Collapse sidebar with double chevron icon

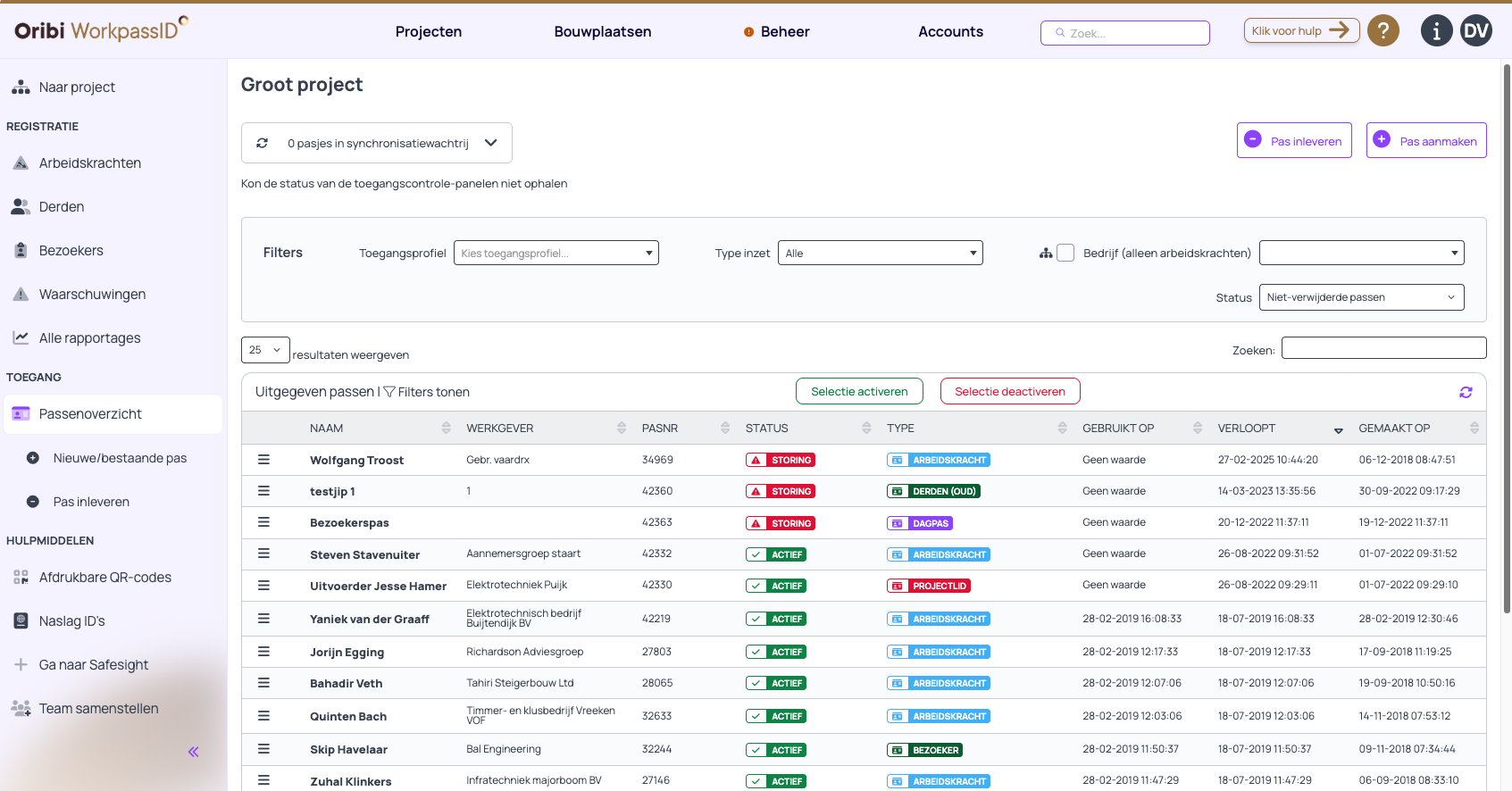click(x=193, y=752)
